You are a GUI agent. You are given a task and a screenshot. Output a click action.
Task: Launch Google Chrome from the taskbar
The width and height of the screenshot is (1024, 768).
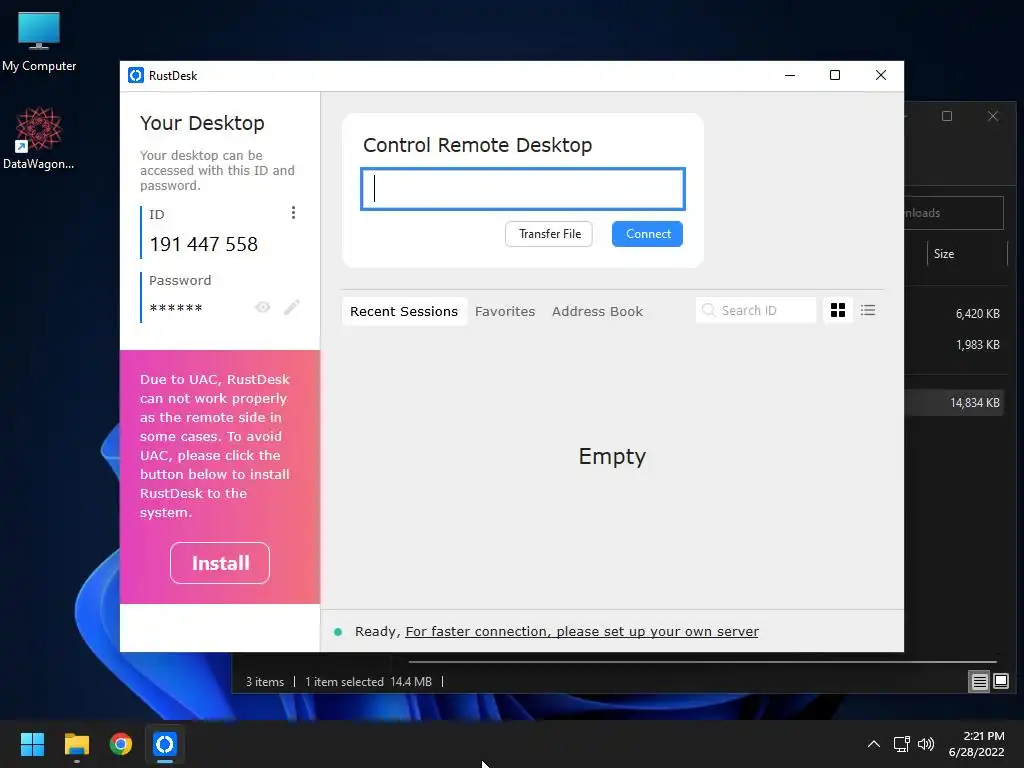point(121,744)
